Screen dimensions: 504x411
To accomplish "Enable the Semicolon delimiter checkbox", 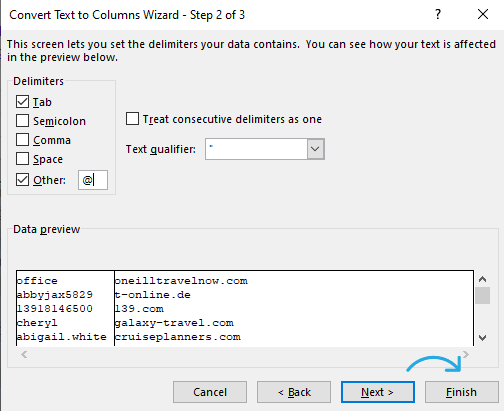I will click(22, 121).
